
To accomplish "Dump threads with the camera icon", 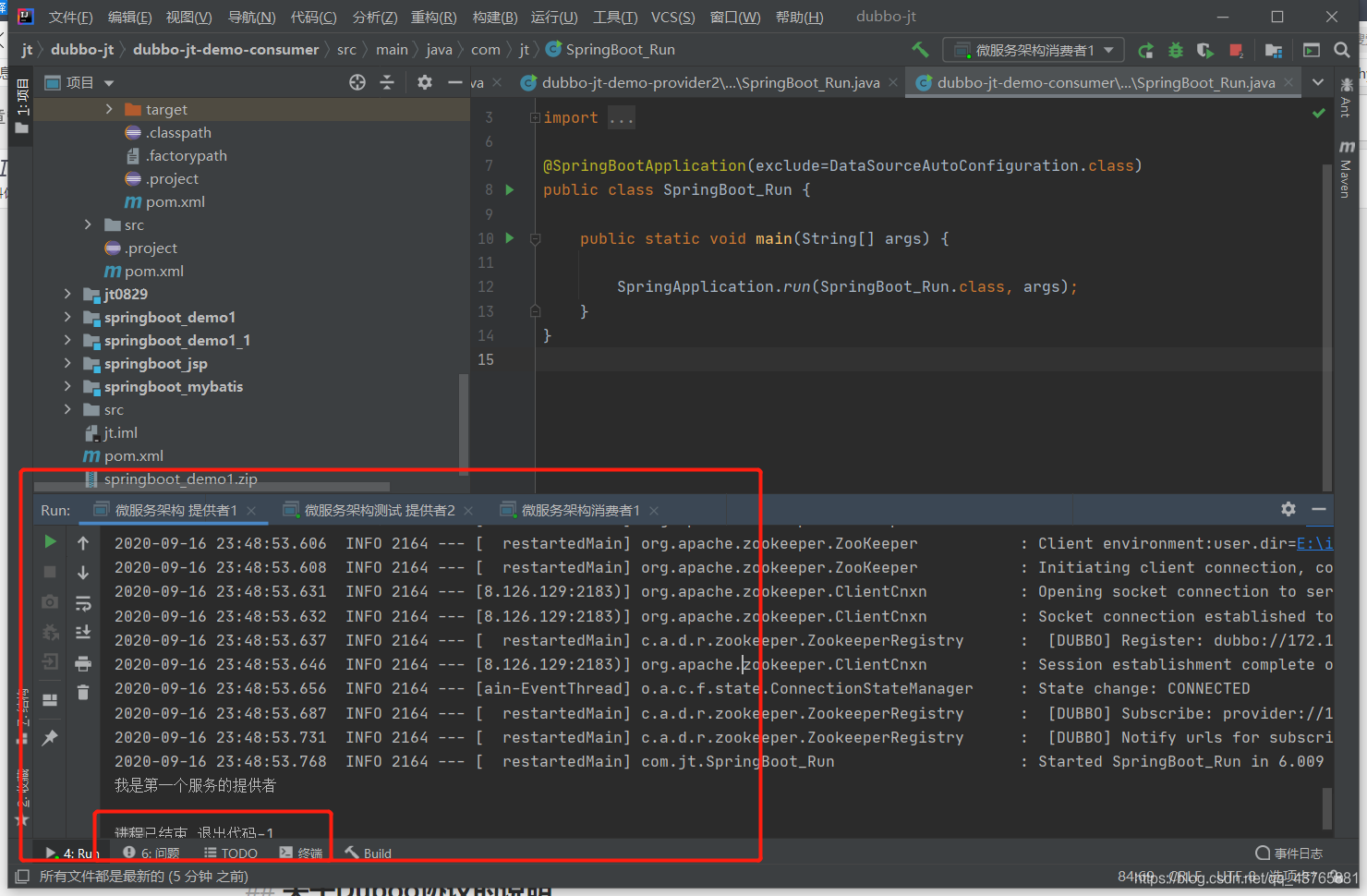I will [50, 601].
